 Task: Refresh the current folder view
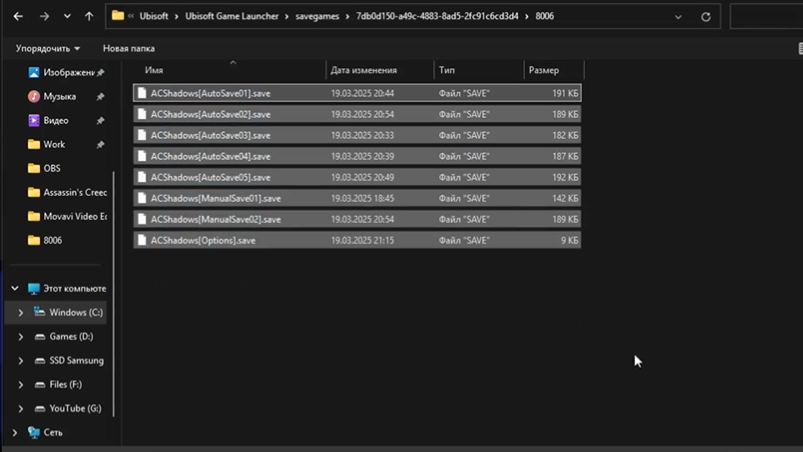point(706,17)
